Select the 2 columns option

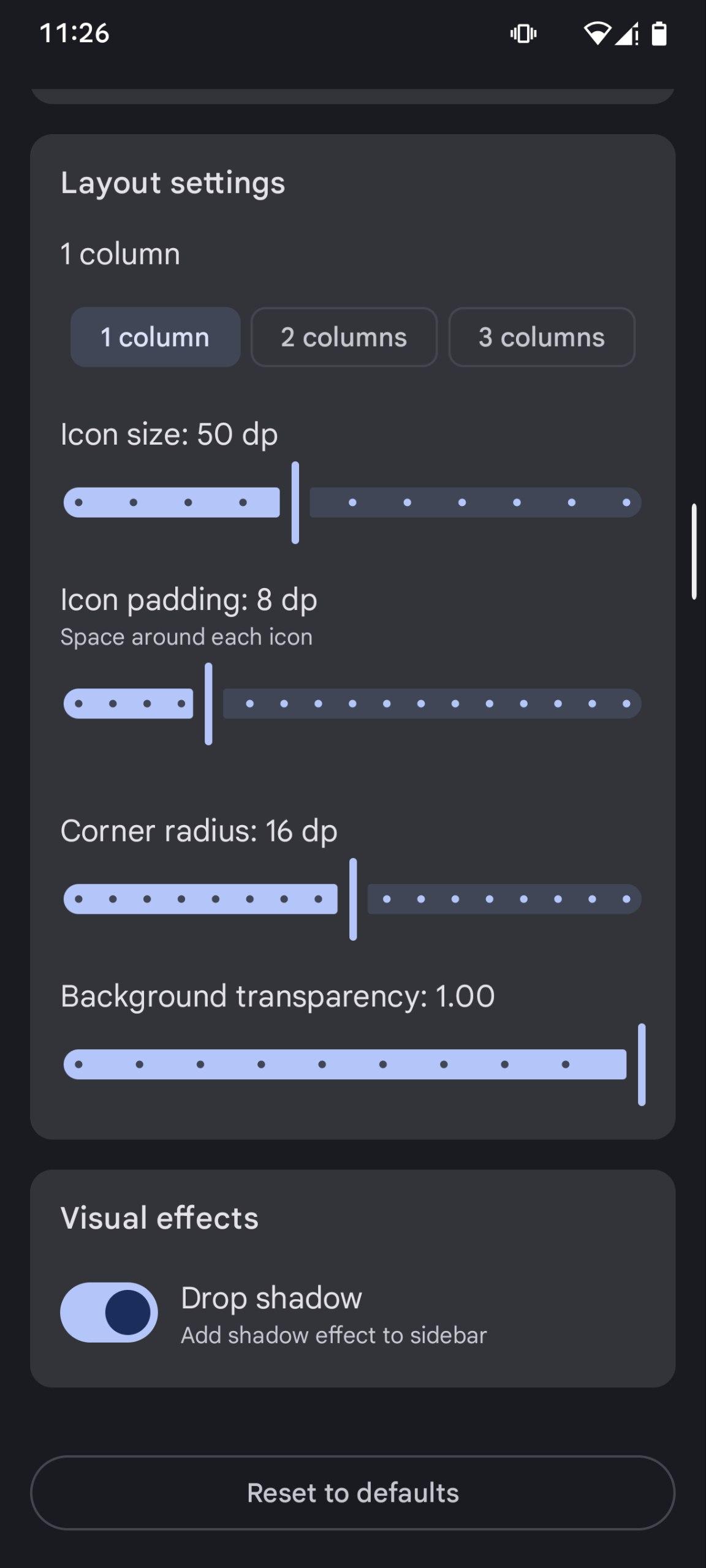point(344,337)
